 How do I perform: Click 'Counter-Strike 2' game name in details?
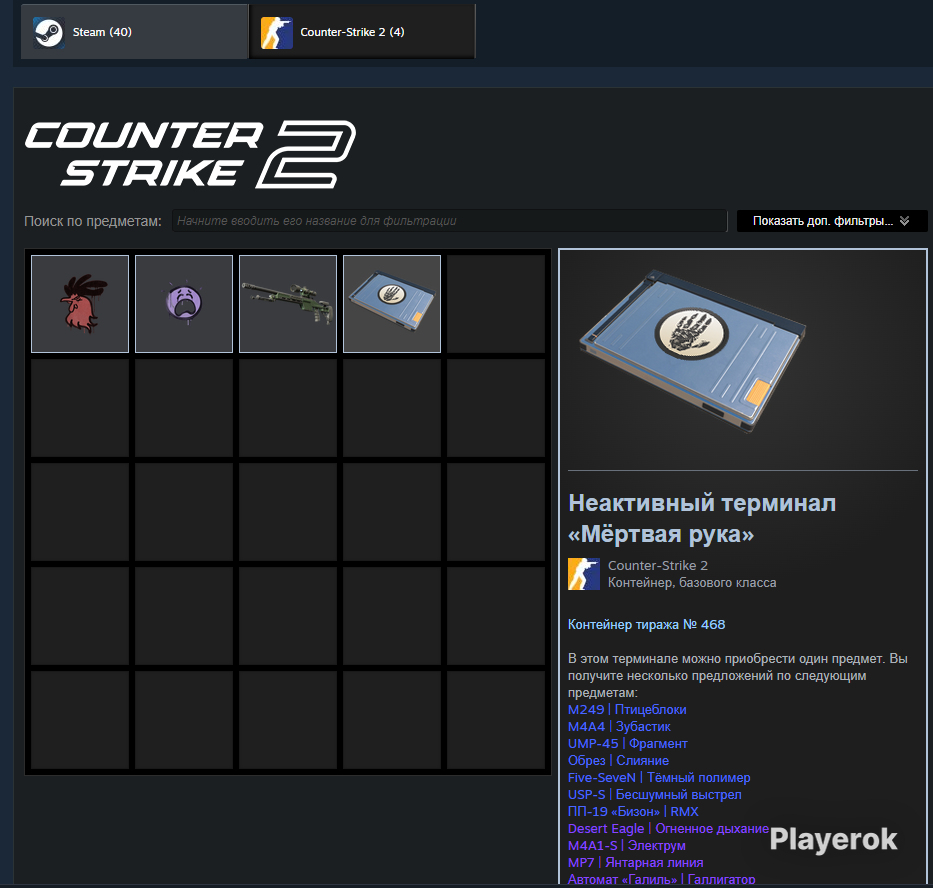click(658, 565)
